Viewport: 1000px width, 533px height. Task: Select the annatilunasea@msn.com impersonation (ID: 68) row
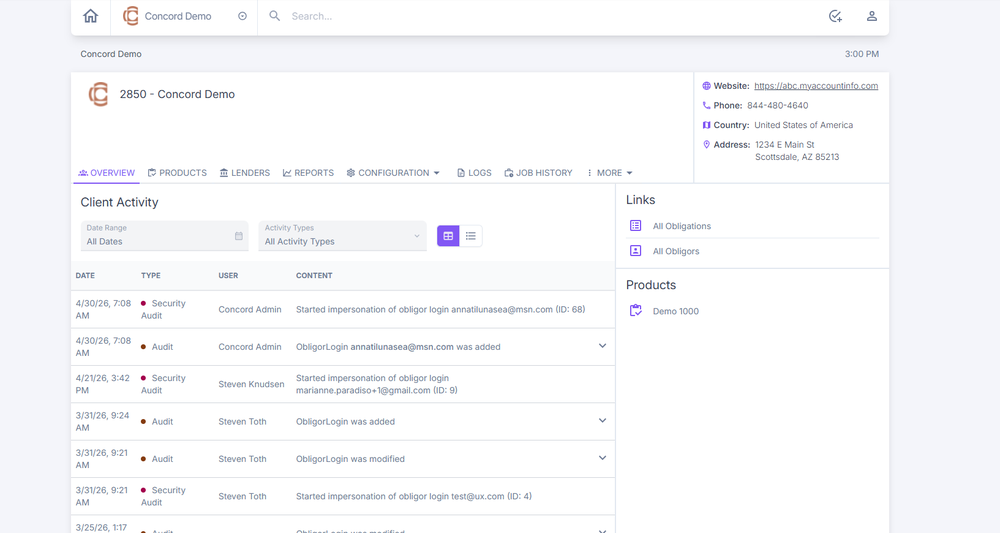coord(342,309)
